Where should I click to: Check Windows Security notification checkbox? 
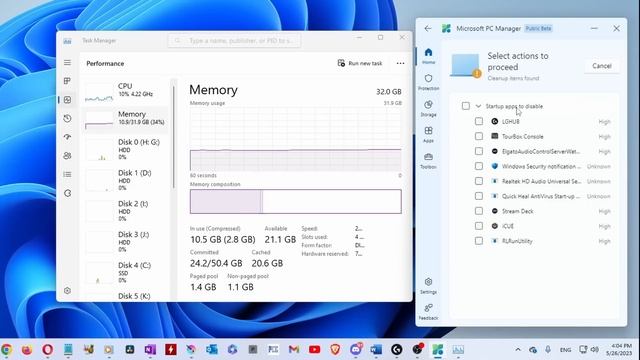coord(479,166)
